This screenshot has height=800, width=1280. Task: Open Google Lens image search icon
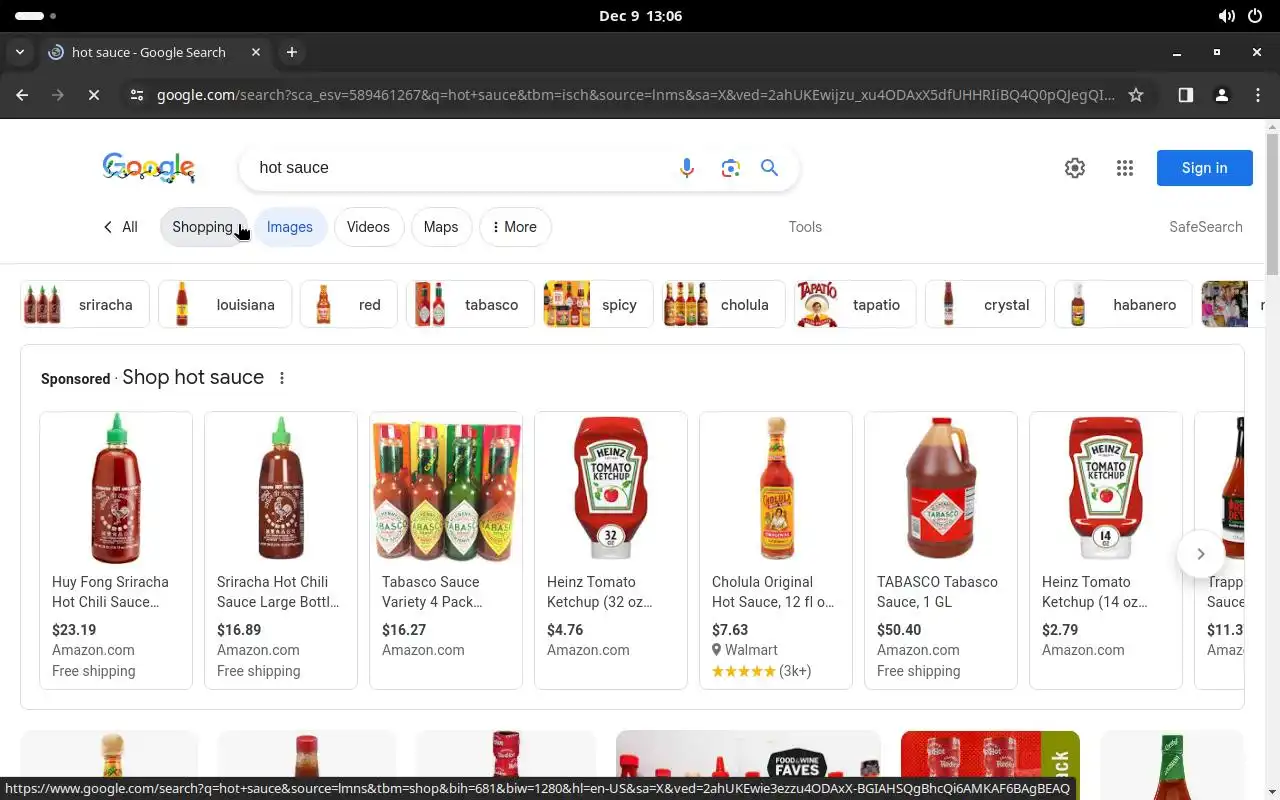(731, 168)
